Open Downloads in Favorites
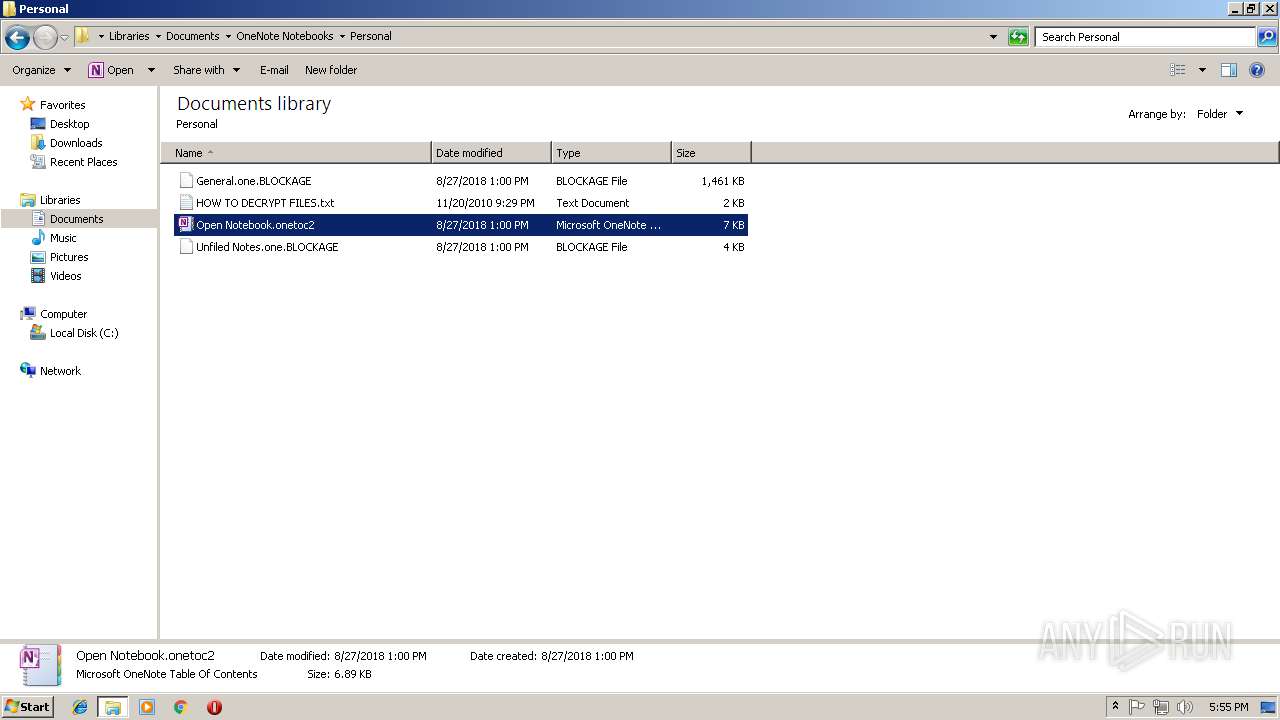 (x=76, y=143)
